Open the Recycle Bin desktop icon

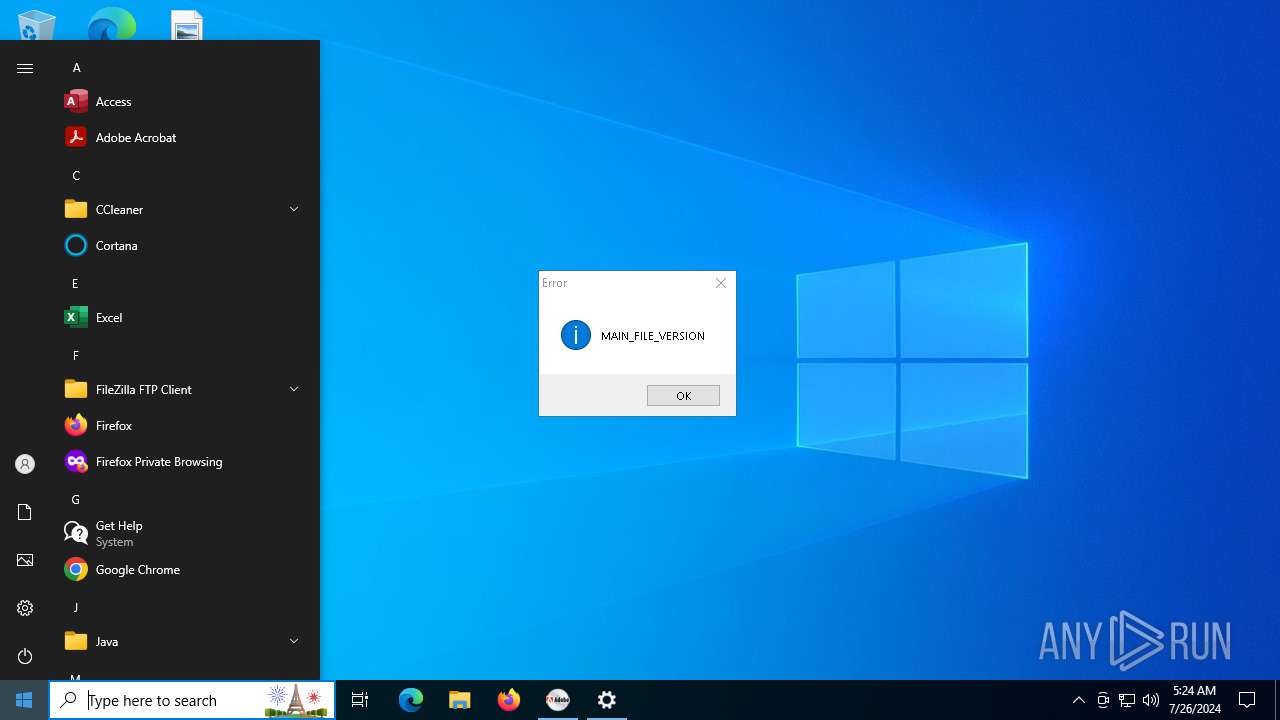point(37,24)
